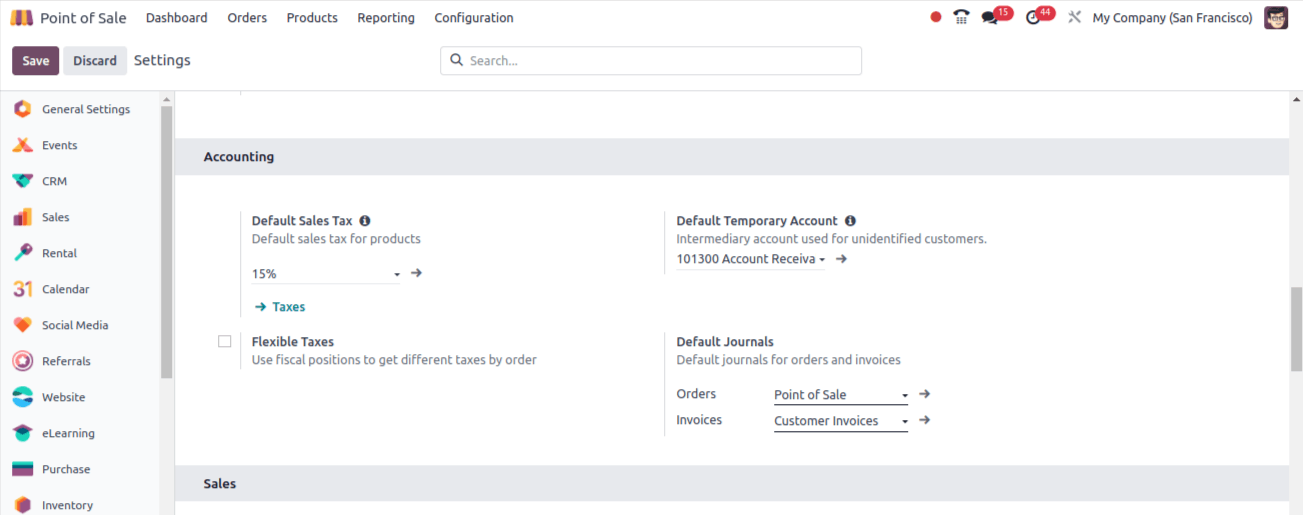The width and height of the screenshot is (1303, 515).
Task: Open the General Settings sidebar icon
Action: click(22, 109)
